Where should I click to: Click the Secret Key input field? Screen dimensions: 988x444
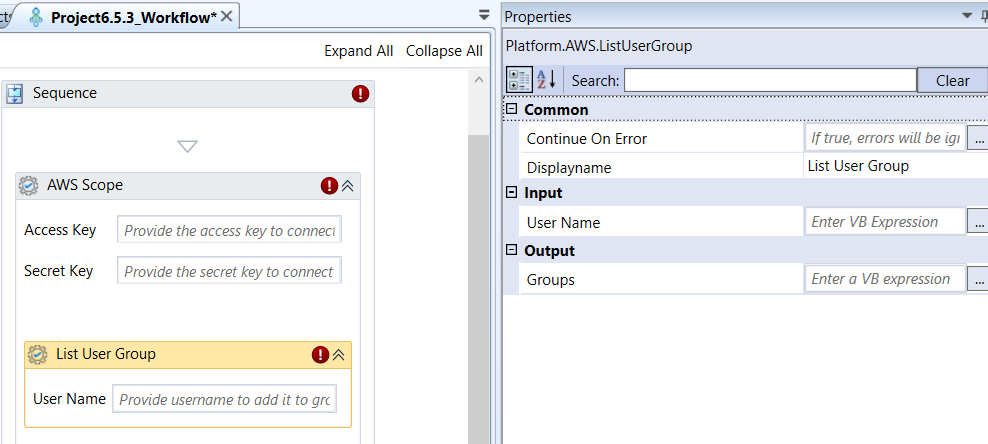click(229, 271)
